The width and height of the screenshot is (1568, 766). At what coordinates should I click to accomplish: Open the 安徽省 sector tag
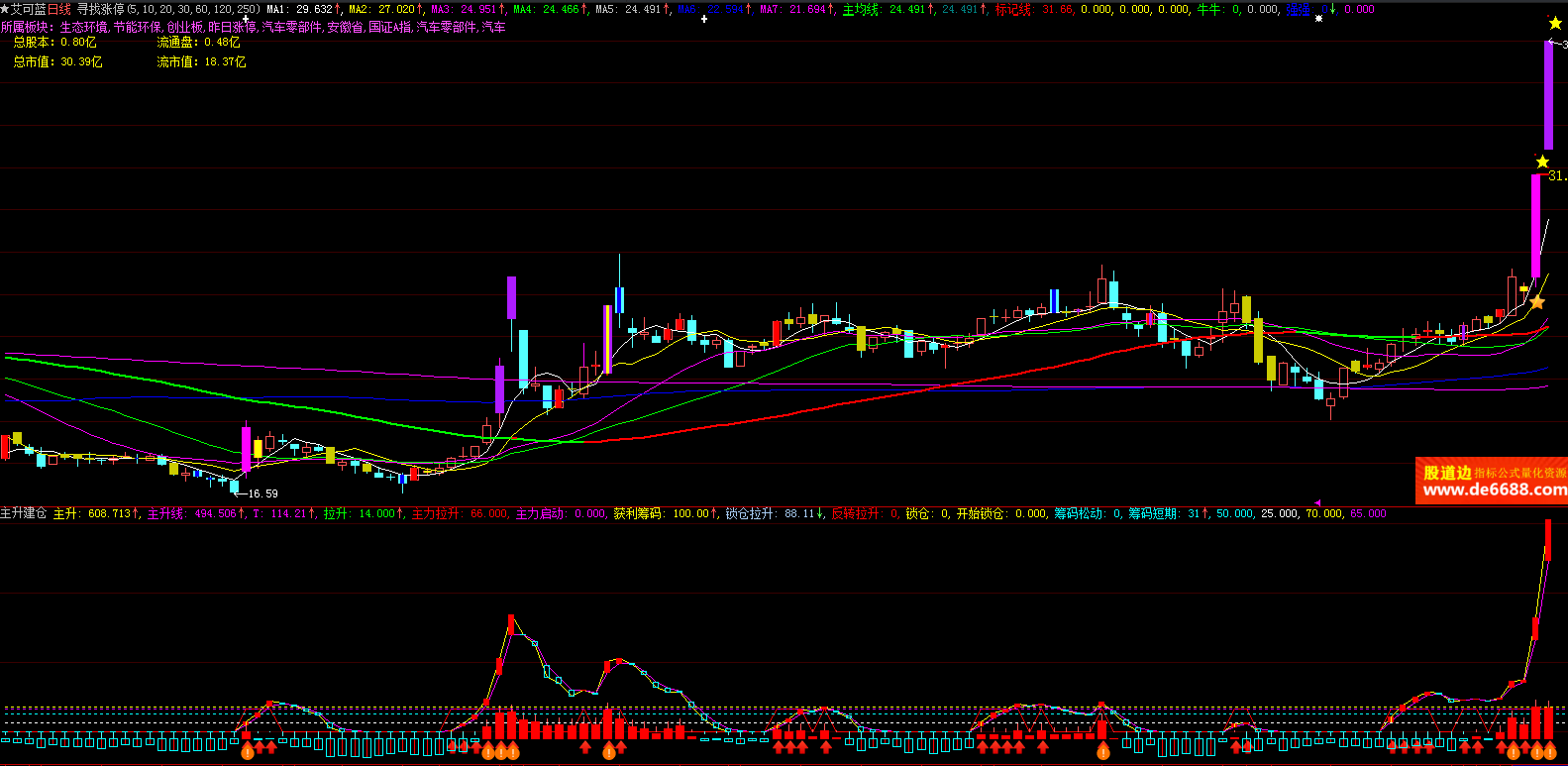coord(346,27)
